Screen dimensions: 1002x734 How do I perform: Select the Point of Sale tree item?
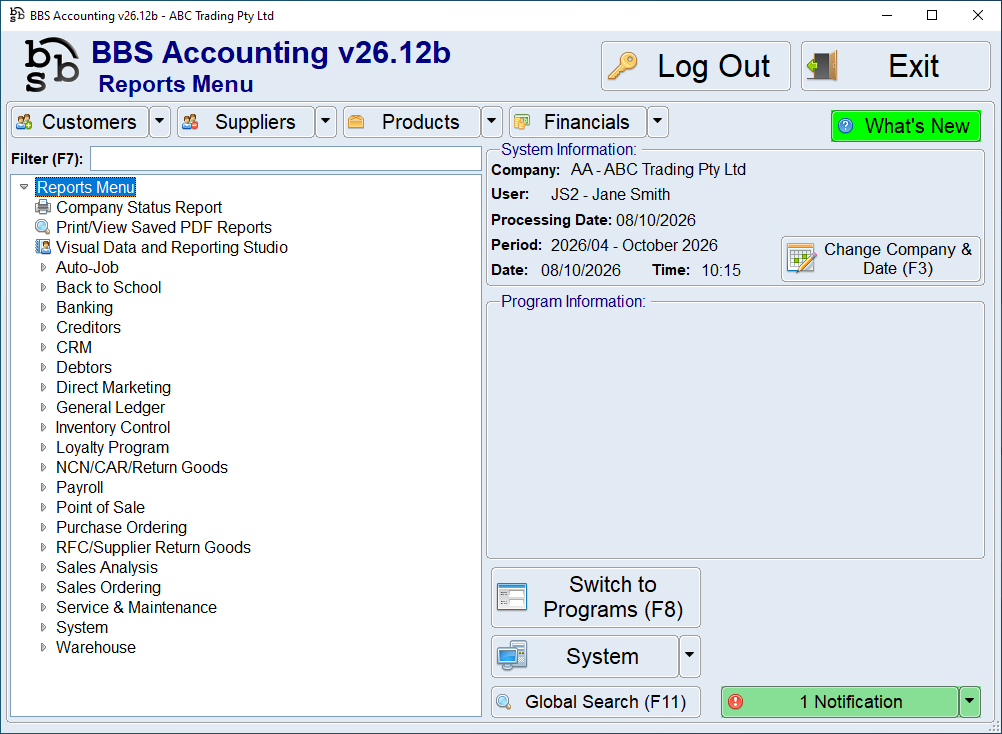point(100,507)
